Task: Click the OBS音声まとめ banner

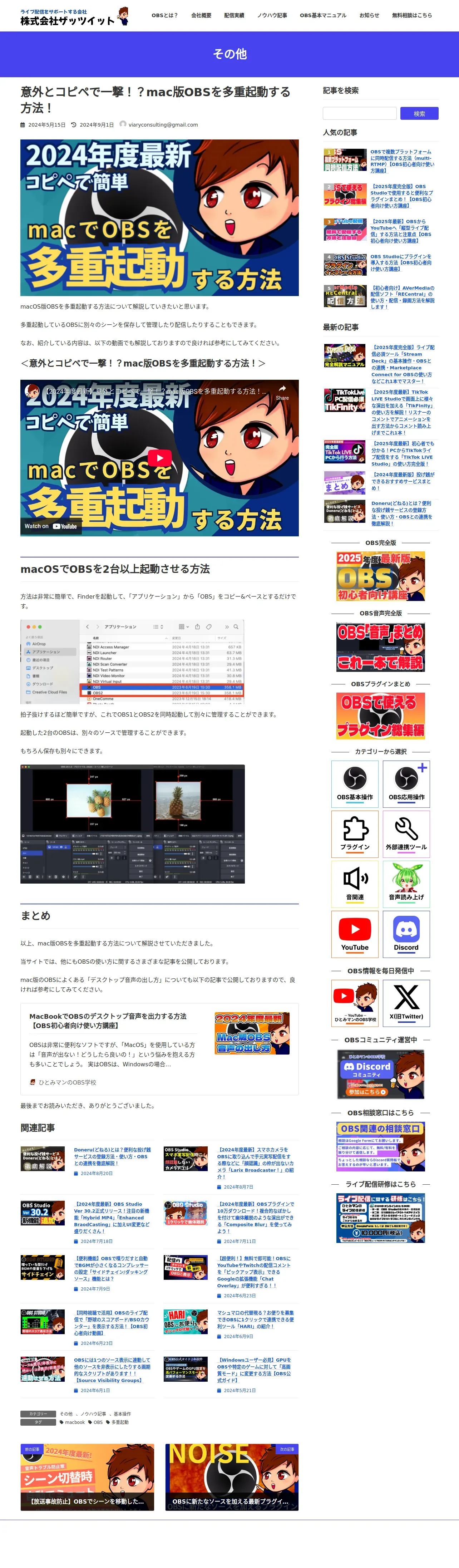Action: pos(380,647)
